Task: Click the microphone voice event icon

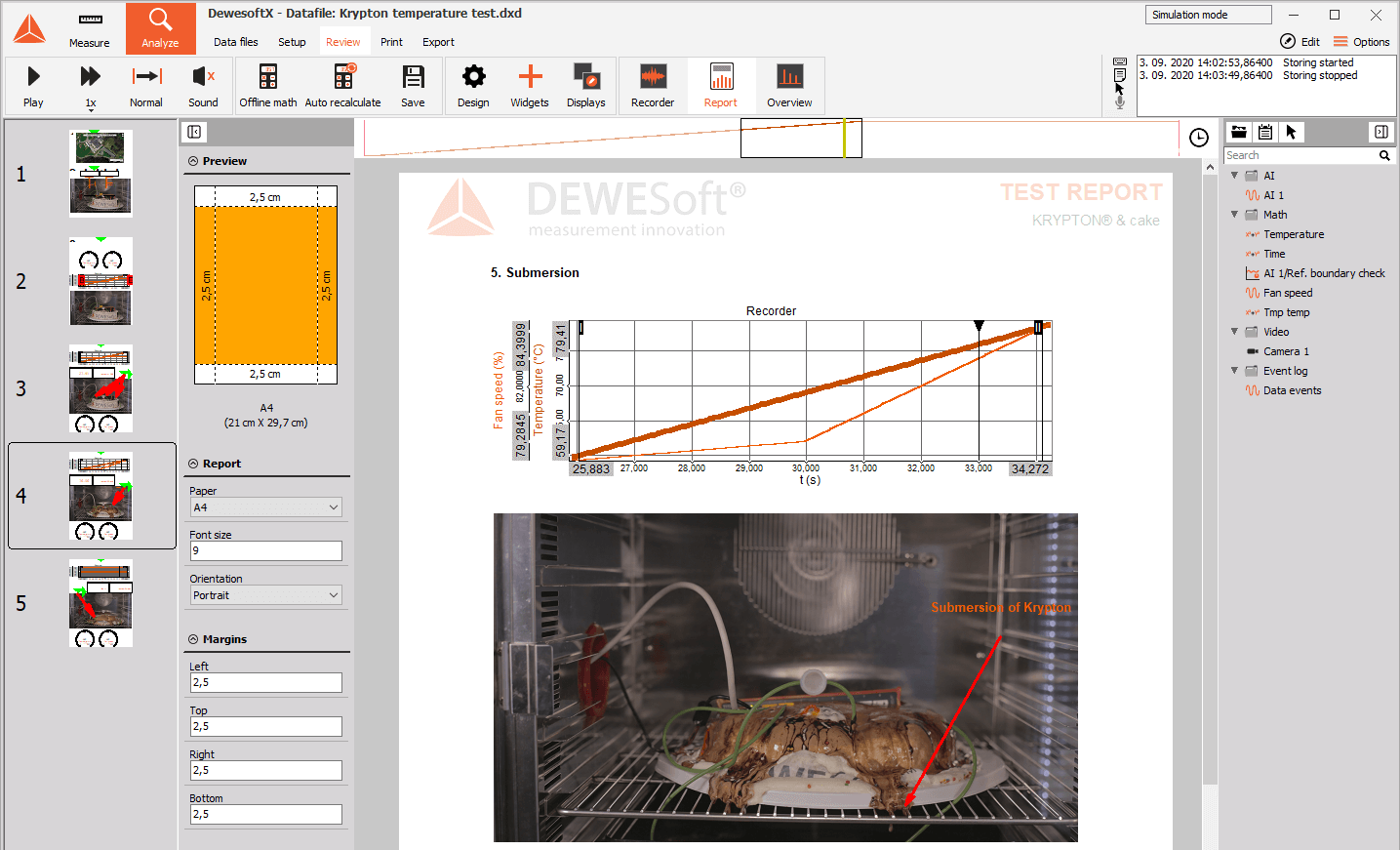Action: [x=1120, y=102]
